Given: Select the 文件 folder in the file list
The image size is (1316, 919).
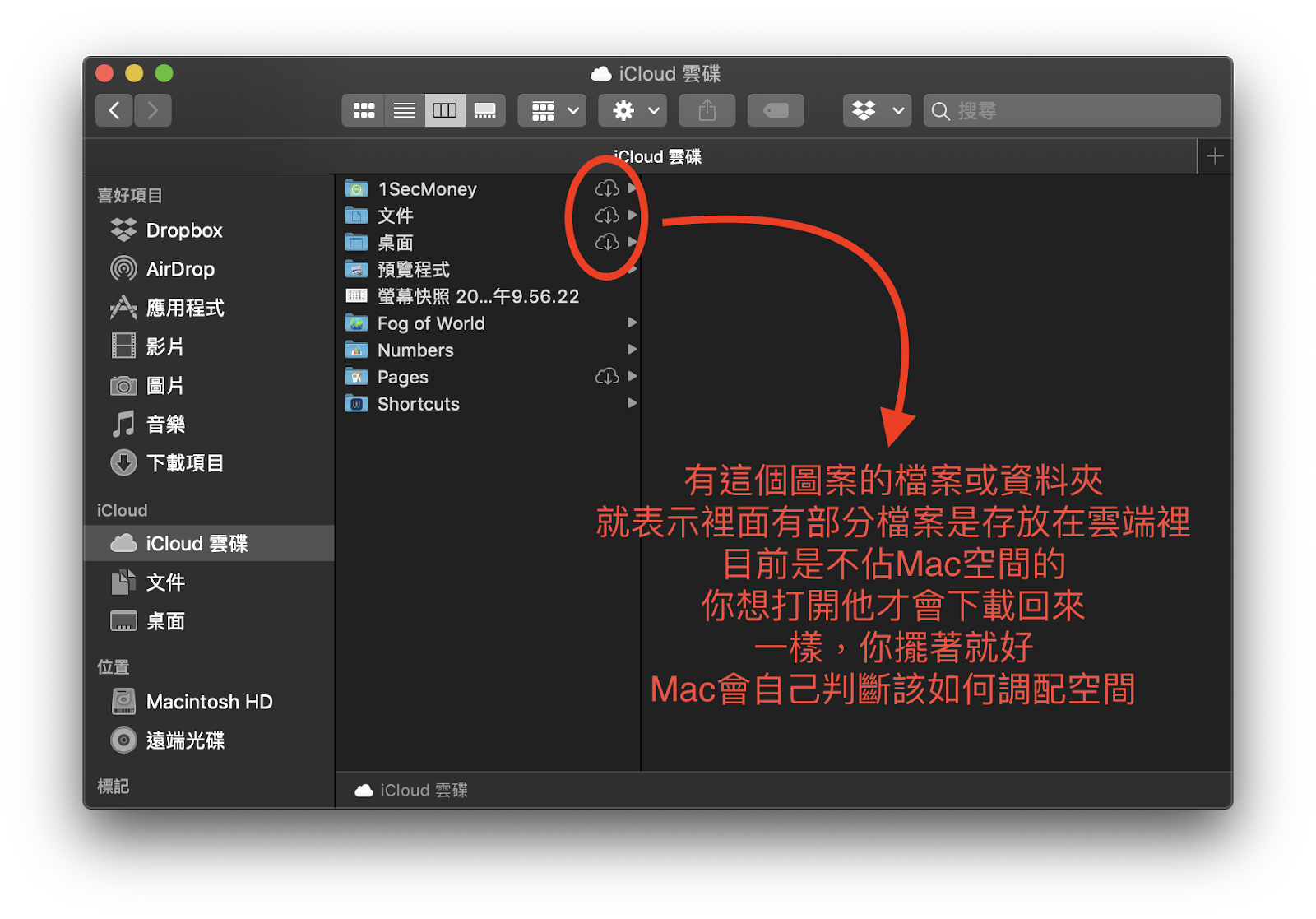Looking at the screenshot, I should coord(488,216).
